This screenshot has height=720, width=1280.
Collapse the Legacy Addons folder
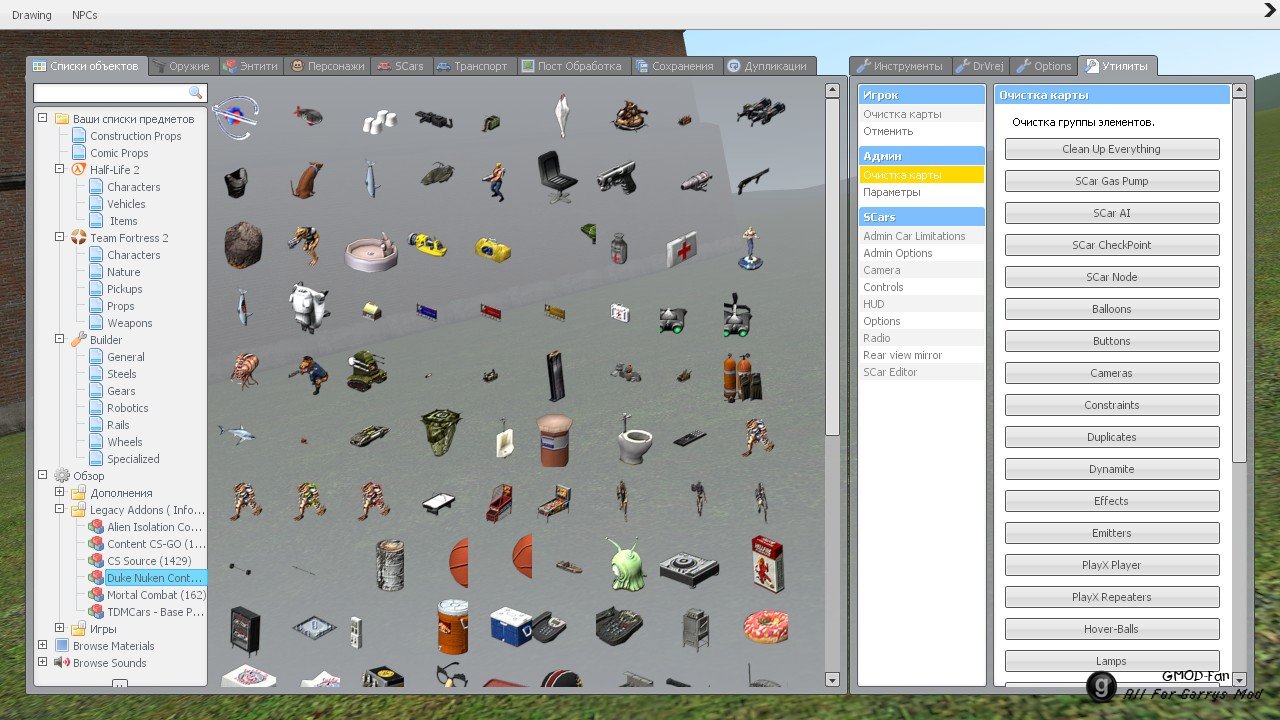[60, 509]
